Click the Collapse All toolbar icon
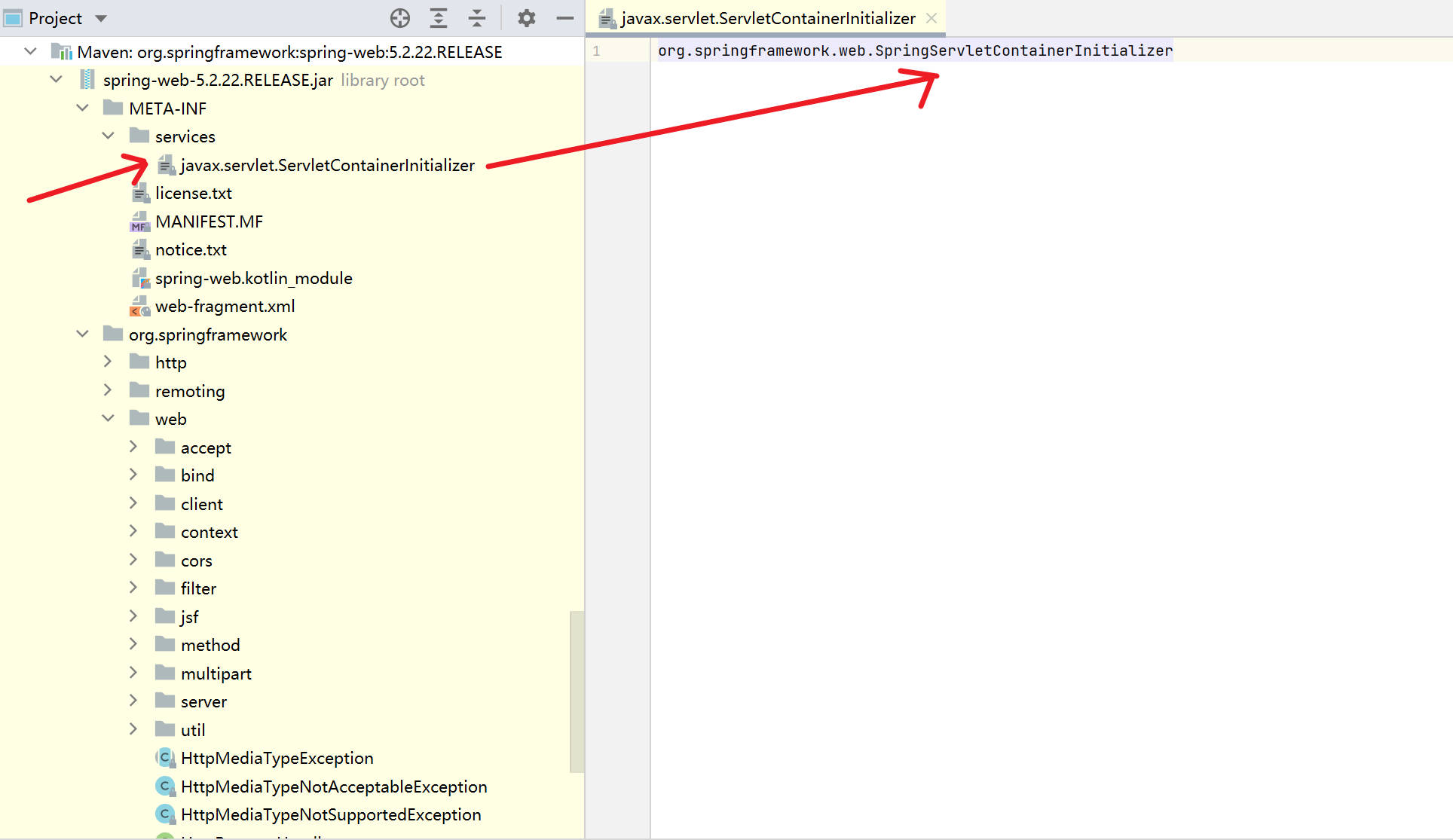1453x840 pixels. (477, 18)
